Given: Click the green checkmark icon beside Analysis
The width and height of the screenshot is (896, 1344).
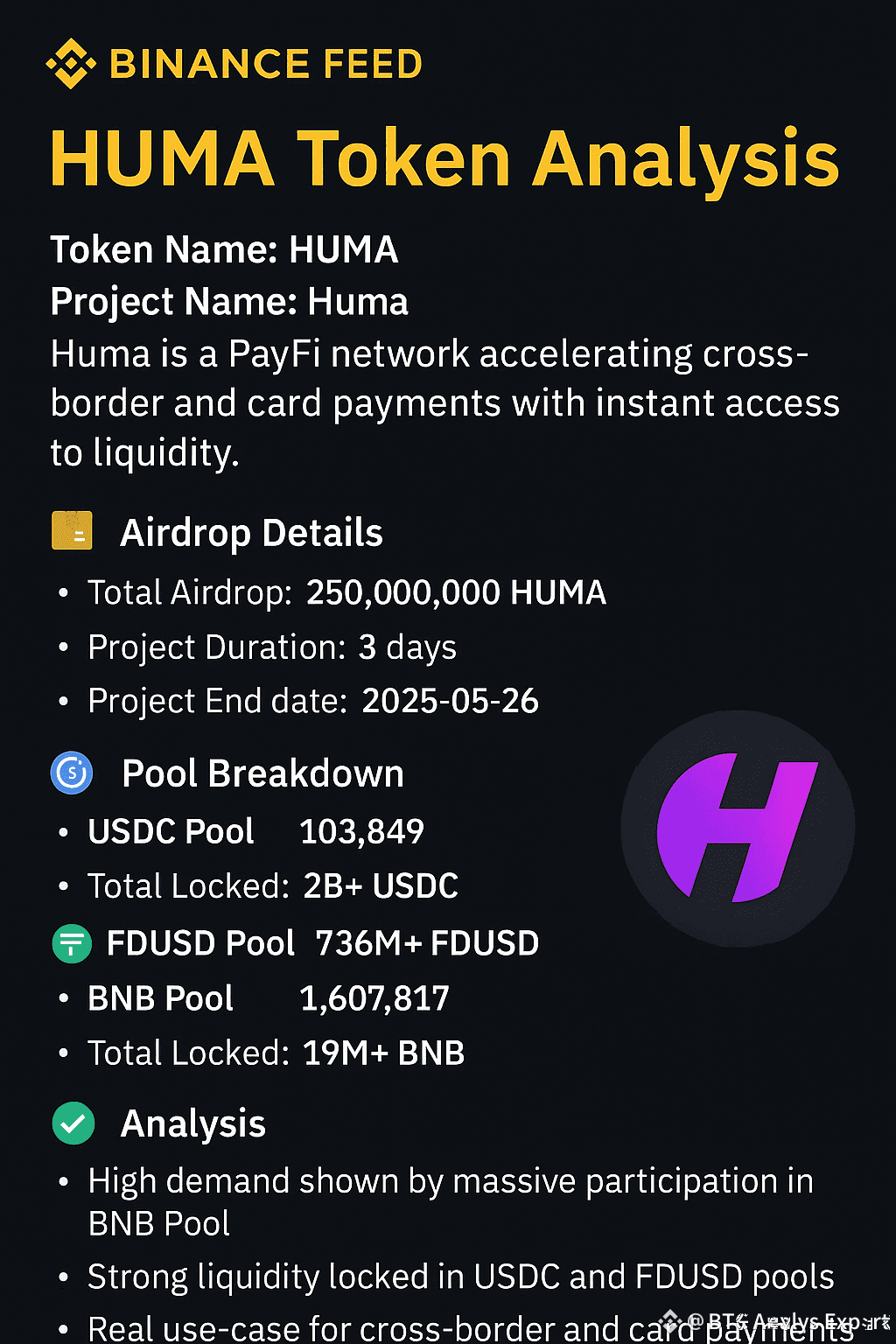Looking at the screenshot, I should [73, 1123].
